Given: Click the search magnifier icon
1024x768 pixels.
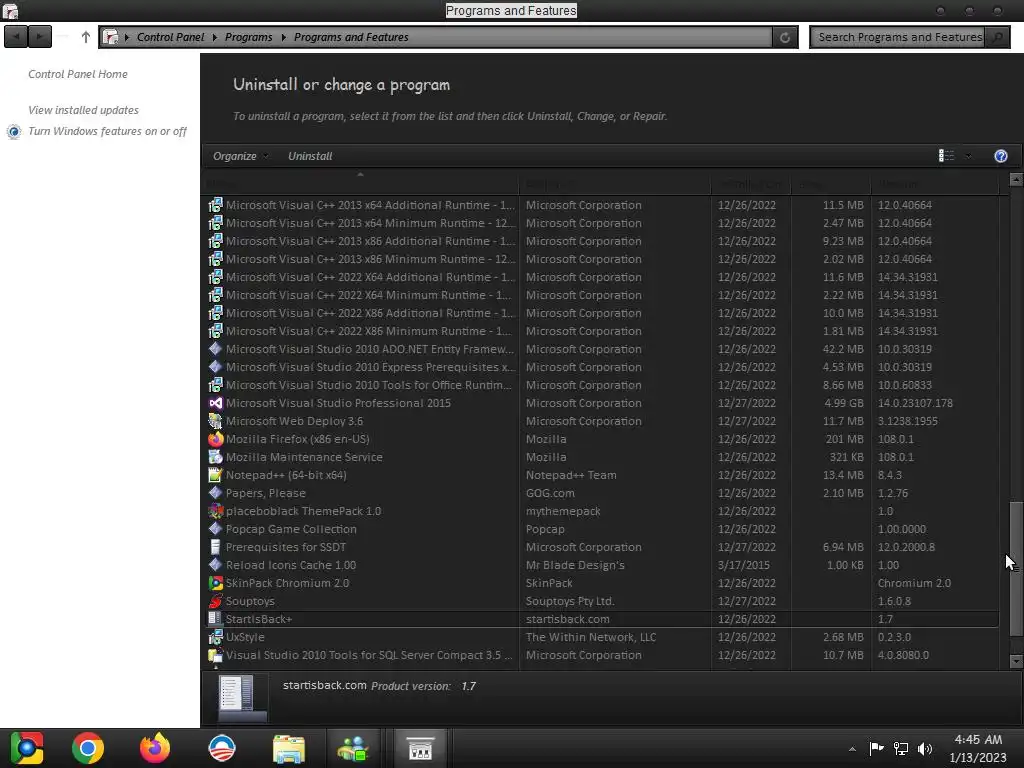Looking at the screenshot, I should [997, 37].
